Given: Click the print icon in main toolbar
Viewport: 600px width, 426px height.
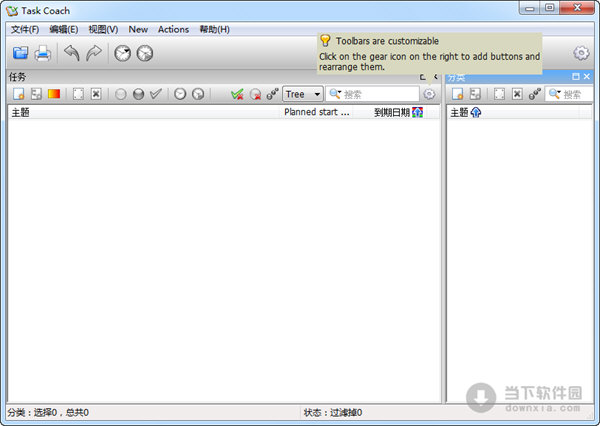Looking at the screenshot, I should tap(42, 53).
